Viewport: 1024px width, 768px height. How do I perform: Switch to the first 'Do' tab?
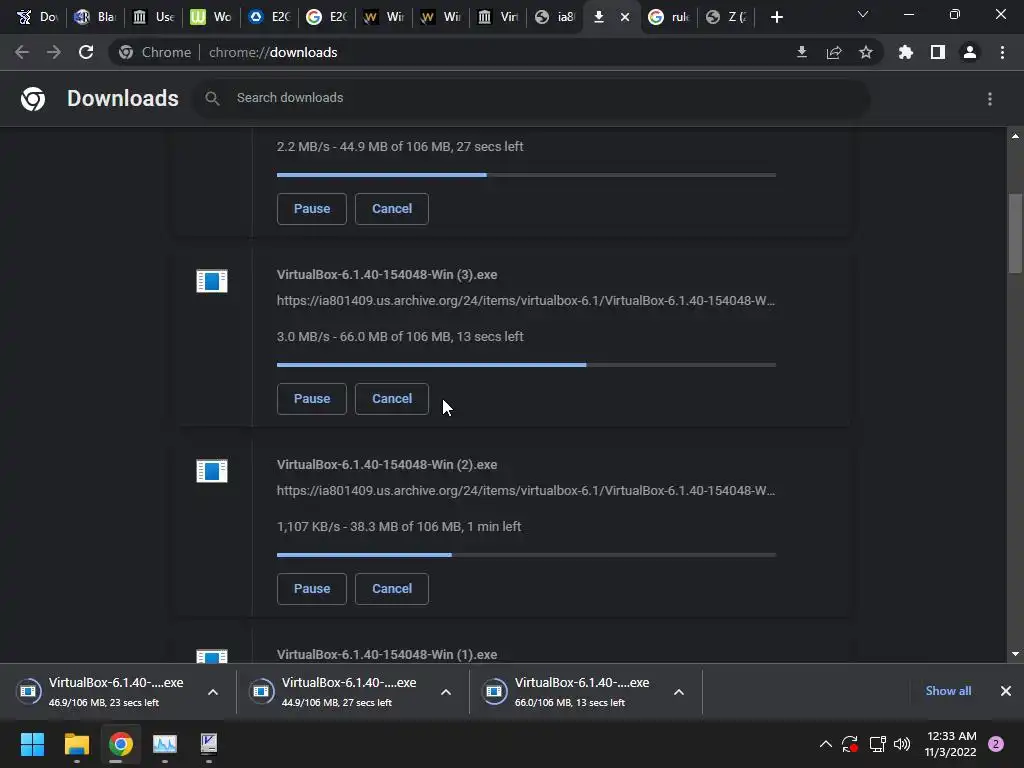[x=37, y=17]
